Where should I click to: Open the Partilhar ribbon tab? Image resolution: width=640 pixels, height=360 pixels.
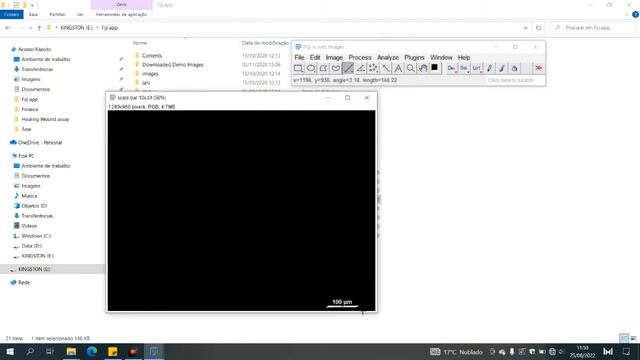click(x=57, y=14)
